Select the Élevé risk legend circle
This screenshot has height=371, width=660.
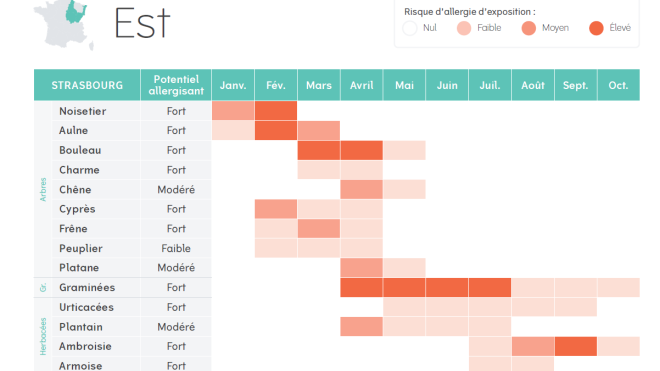[x=596, y=28]
